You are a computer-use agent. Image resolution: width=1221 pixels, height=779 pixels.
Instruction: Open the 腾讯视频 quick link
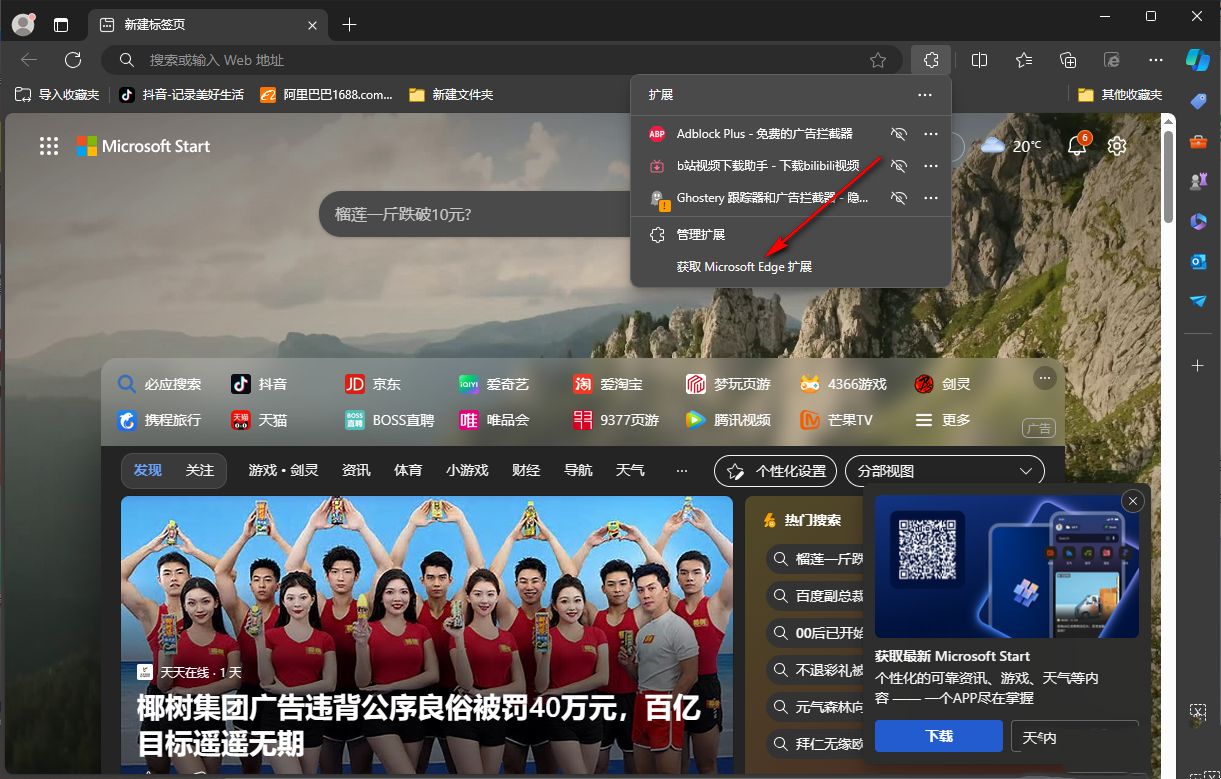(x=728, y=420)
